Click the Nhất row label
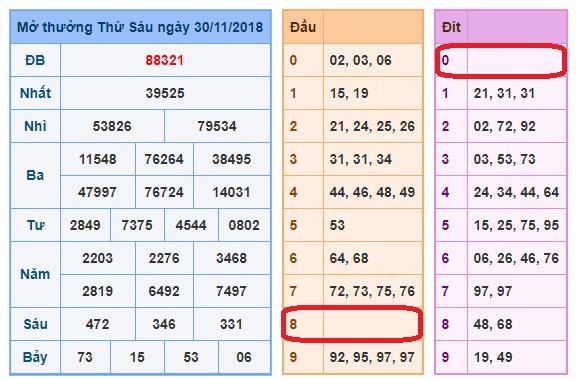 coord(35,93)
